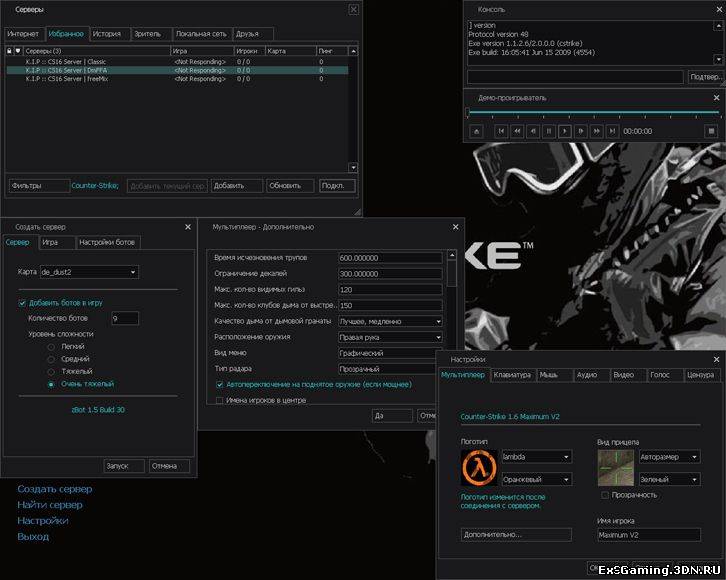Viewport: 726px width, 580px height.
Task: Open 'Расположение оружия' dropdown
Action: tap(390, 337)
